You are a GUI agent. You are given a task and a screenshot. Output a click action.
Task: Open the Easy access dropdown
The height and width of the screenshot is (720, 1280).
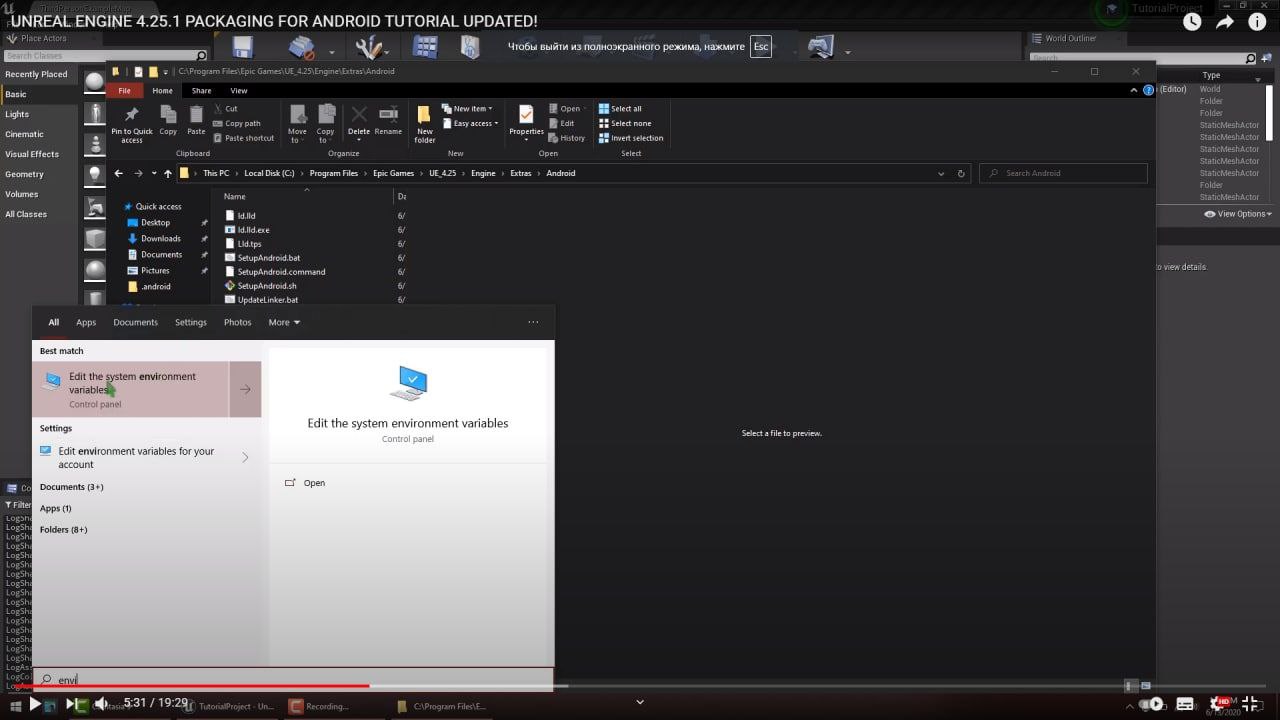[470, 124]
